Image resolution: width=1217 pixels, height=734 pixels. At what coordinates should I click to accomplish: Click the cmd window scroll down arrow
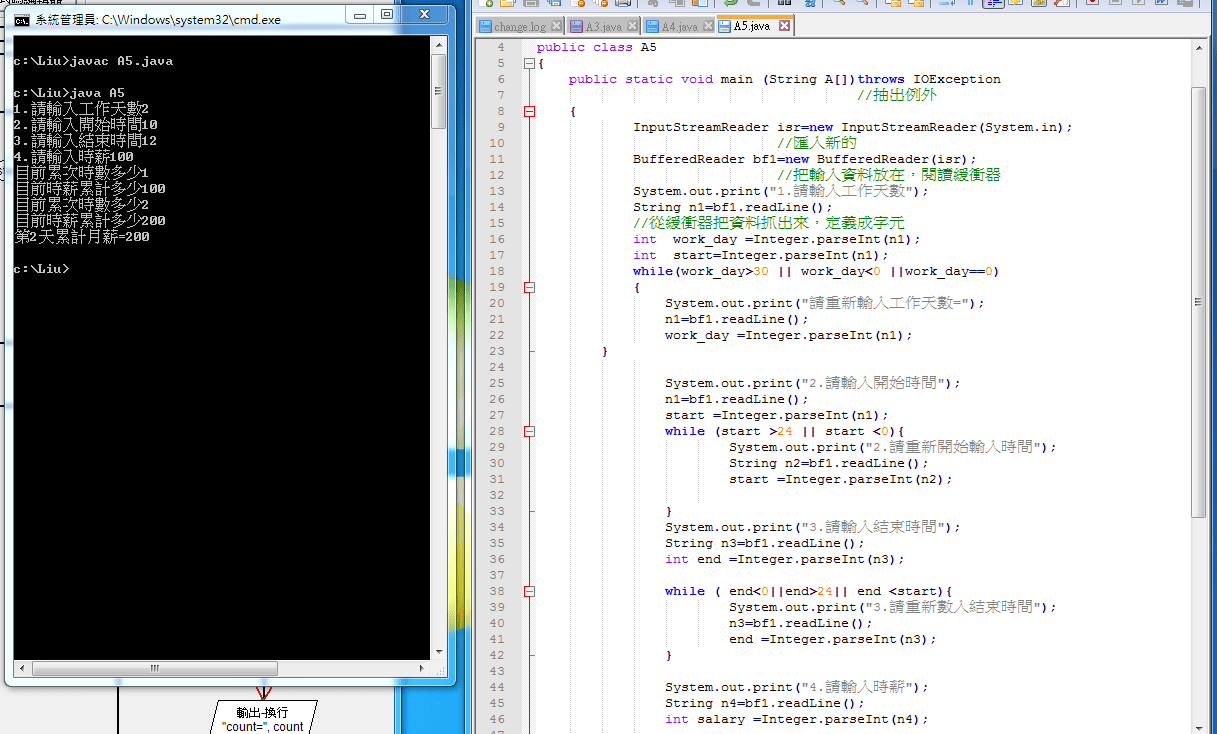438,651
